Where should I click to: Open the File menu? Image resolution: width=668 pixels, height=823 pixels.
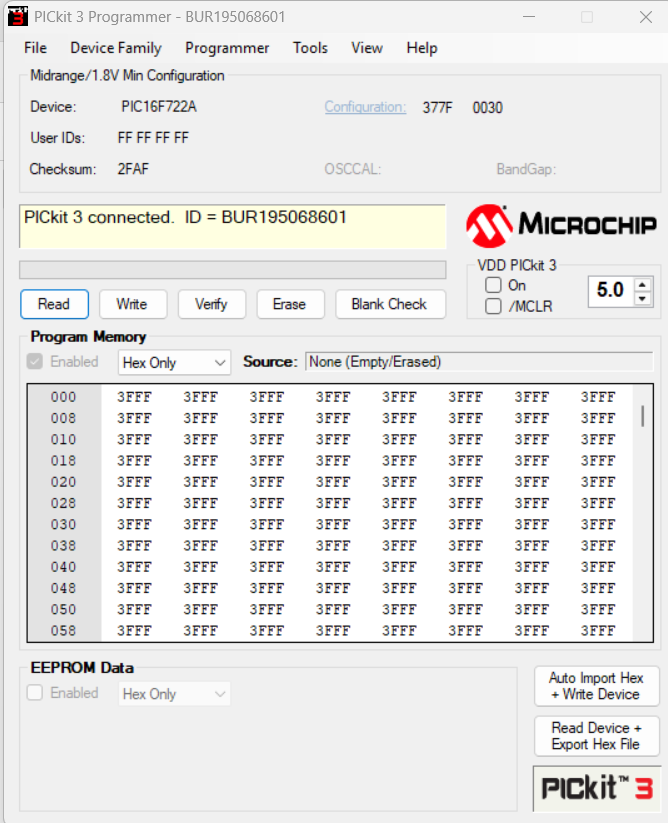click(x=35, y=48)
